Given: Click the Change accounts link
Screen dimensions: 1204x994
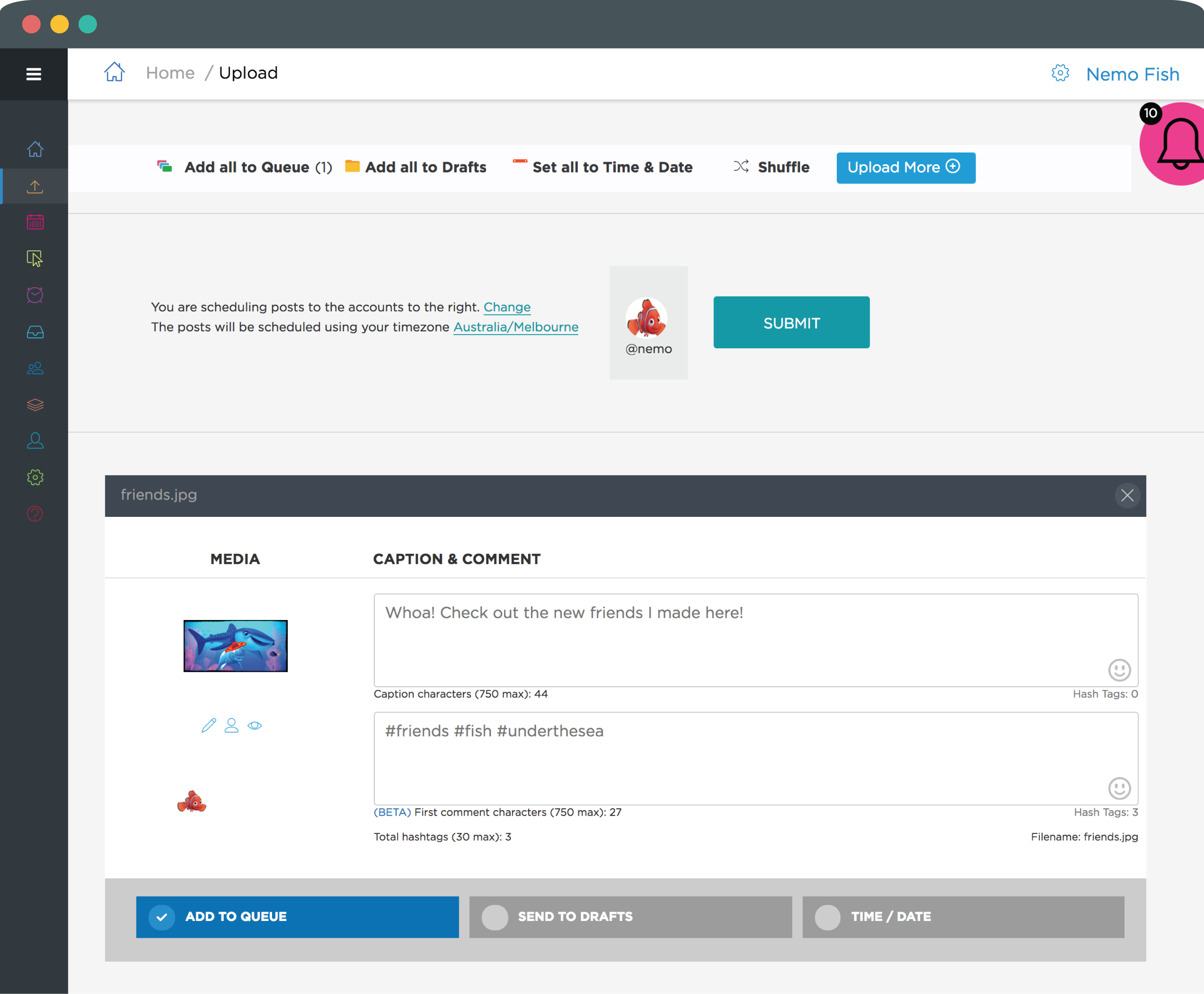Looking at the screenshot, I should pos(507,307).
